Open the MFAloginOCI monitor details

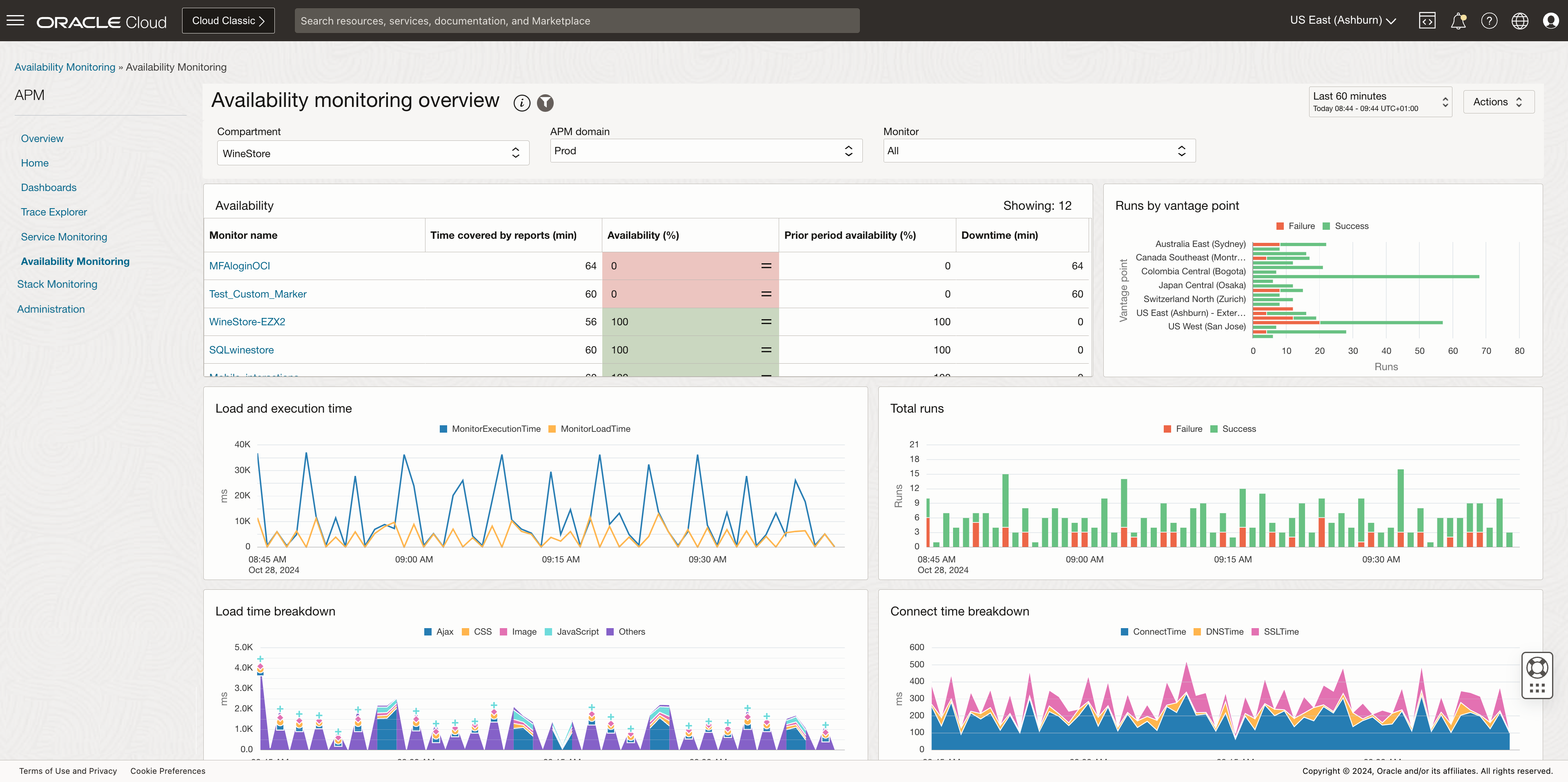[239, 265]
